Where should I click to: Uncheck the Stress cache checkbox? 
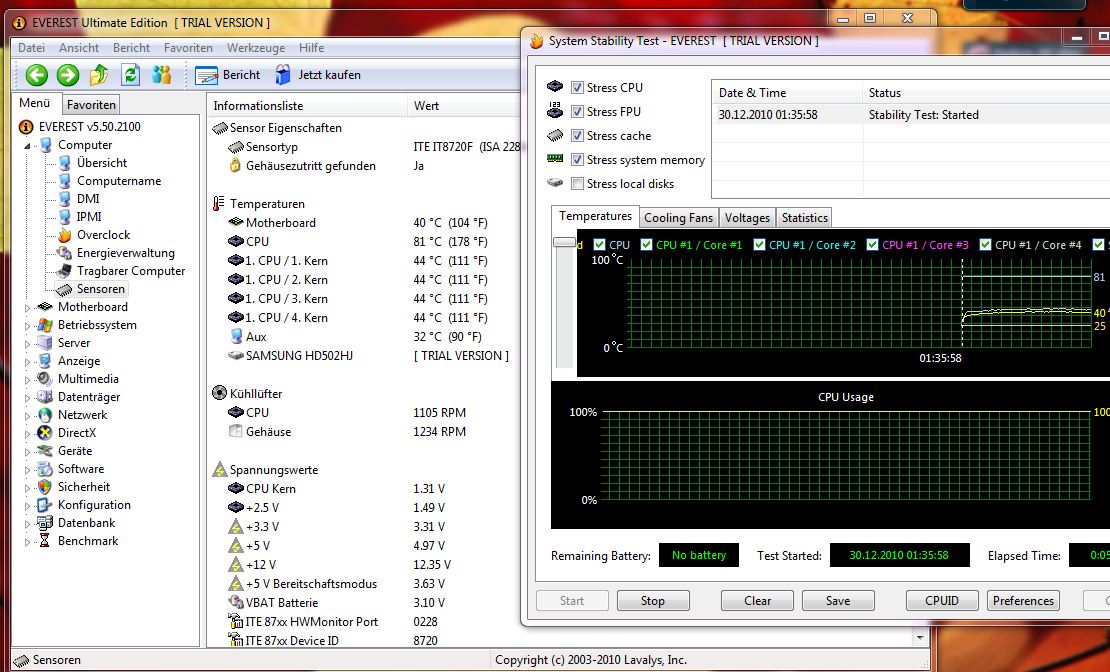[x=578, y=136]
